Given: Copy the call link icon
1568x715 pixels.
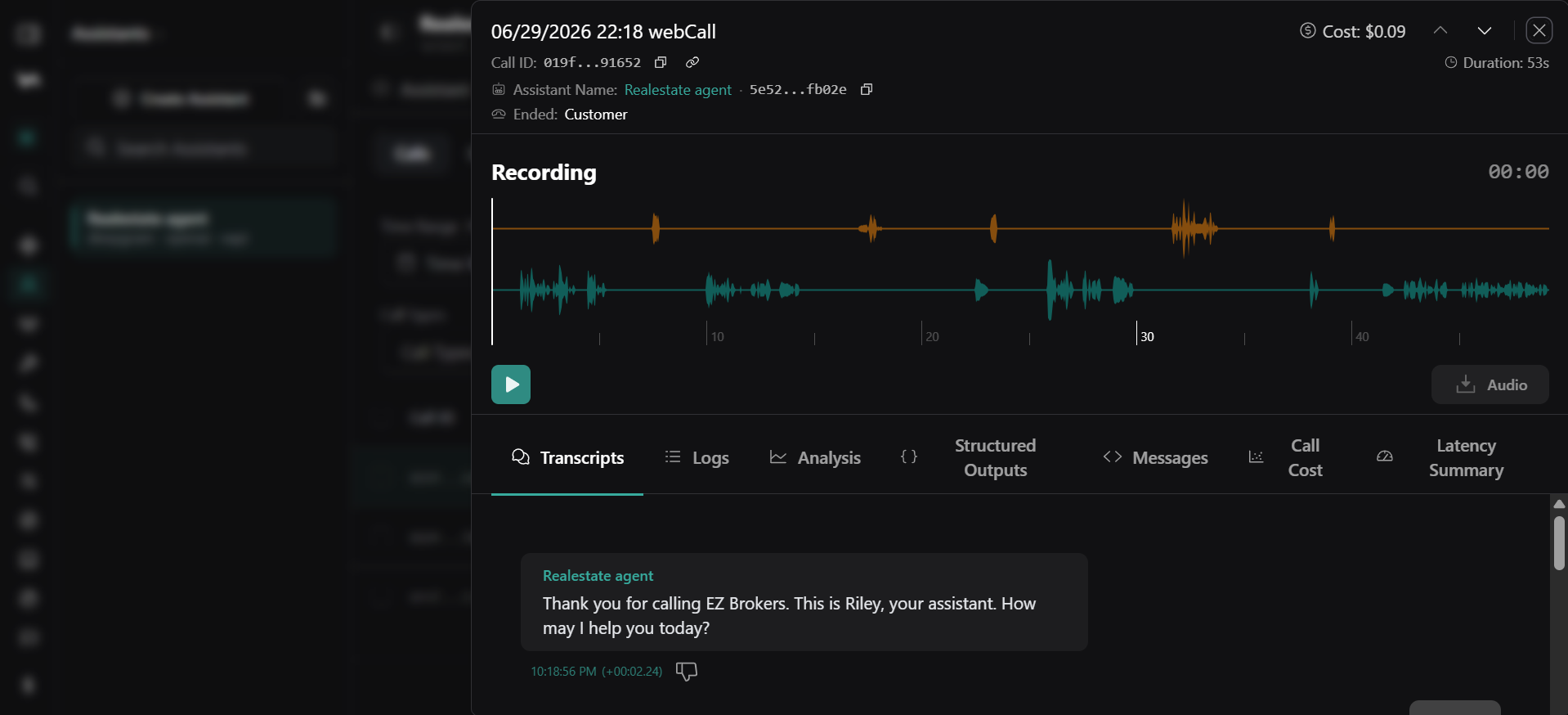Looking at the screenshot, I should tap(692, 62).
